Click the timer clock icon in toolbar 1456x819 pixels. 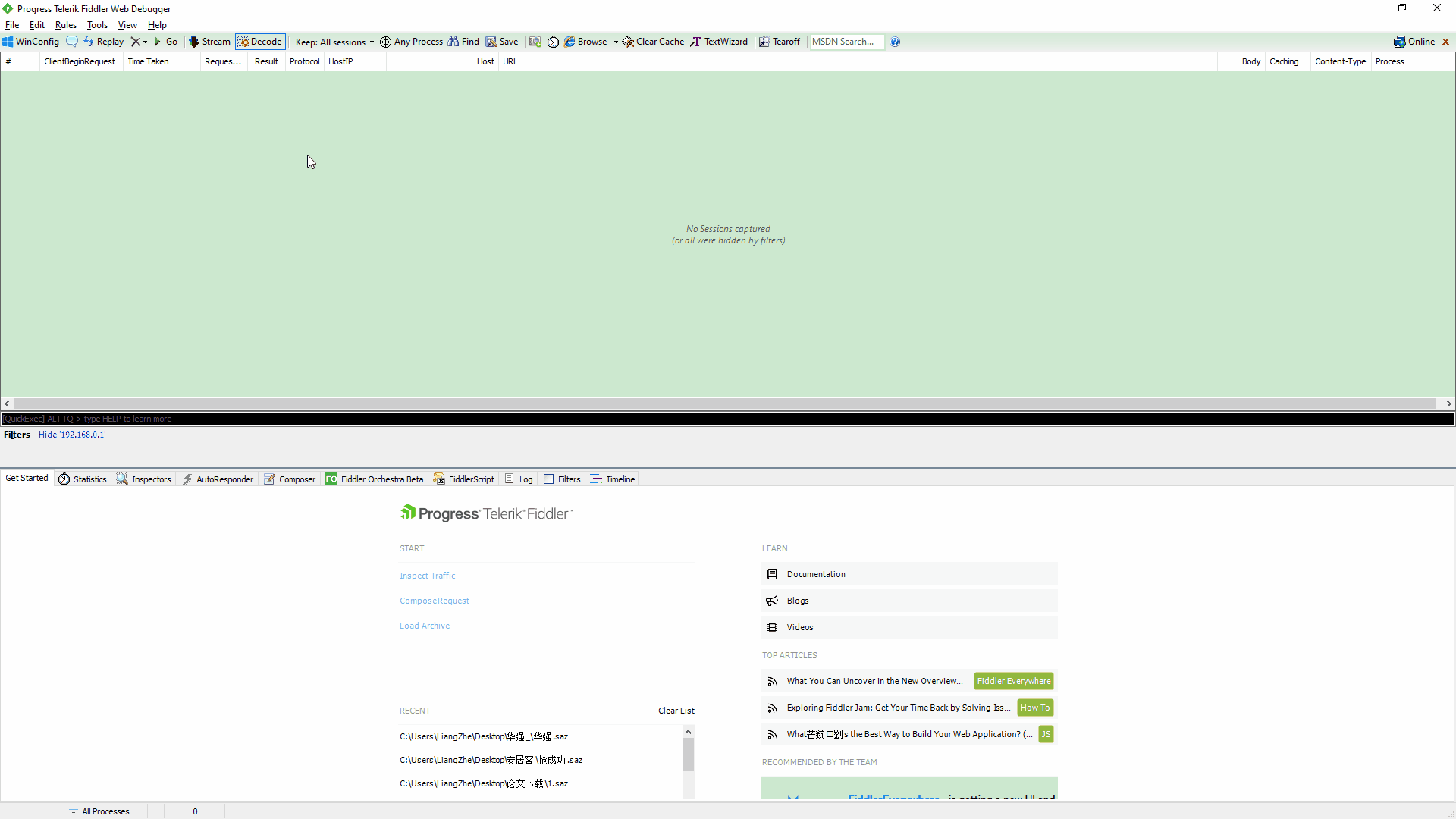(553, 42)
